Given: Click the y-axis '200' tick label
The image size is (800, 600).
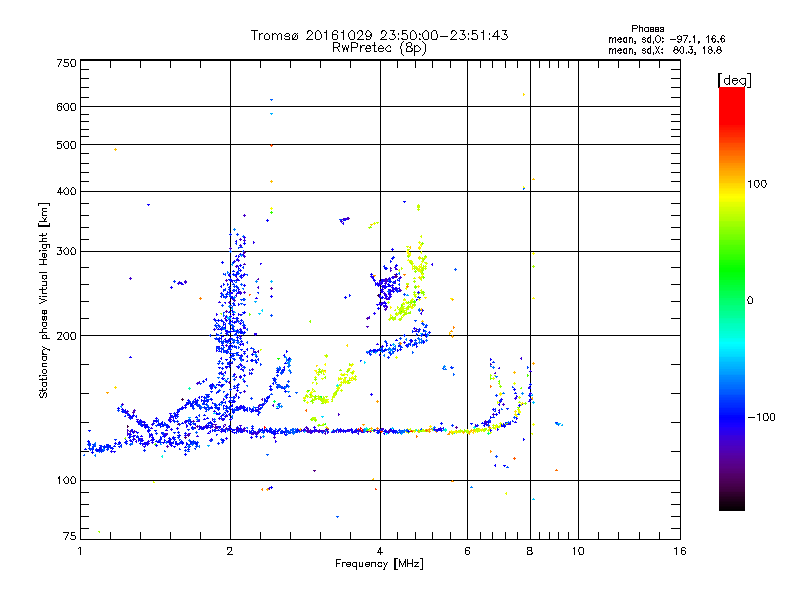Looking at the screenshot, I should [x=66, y=336].
